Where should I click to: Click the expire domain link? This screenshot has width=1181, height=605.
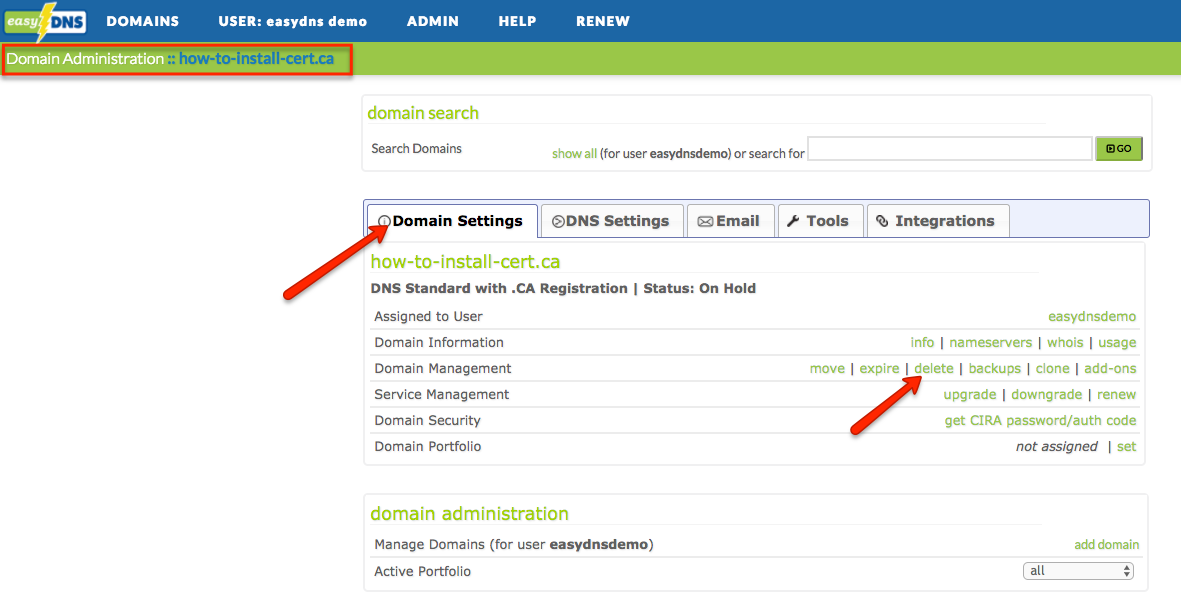(879, 368)
